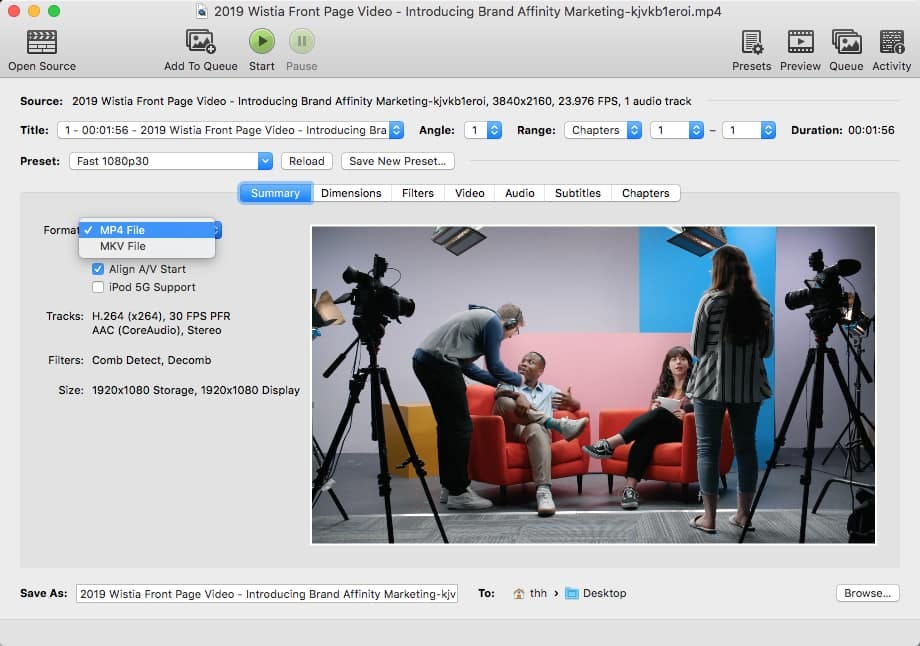Click the Comb Detect, Decomb filters text

(151, 360)
